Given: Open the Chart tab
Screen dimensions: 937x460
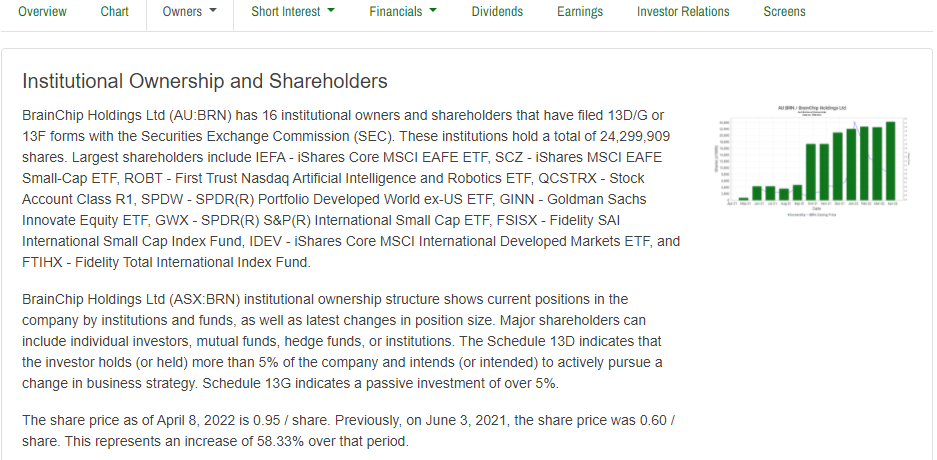Looking at the screenshot, I should tap(115, 12).
